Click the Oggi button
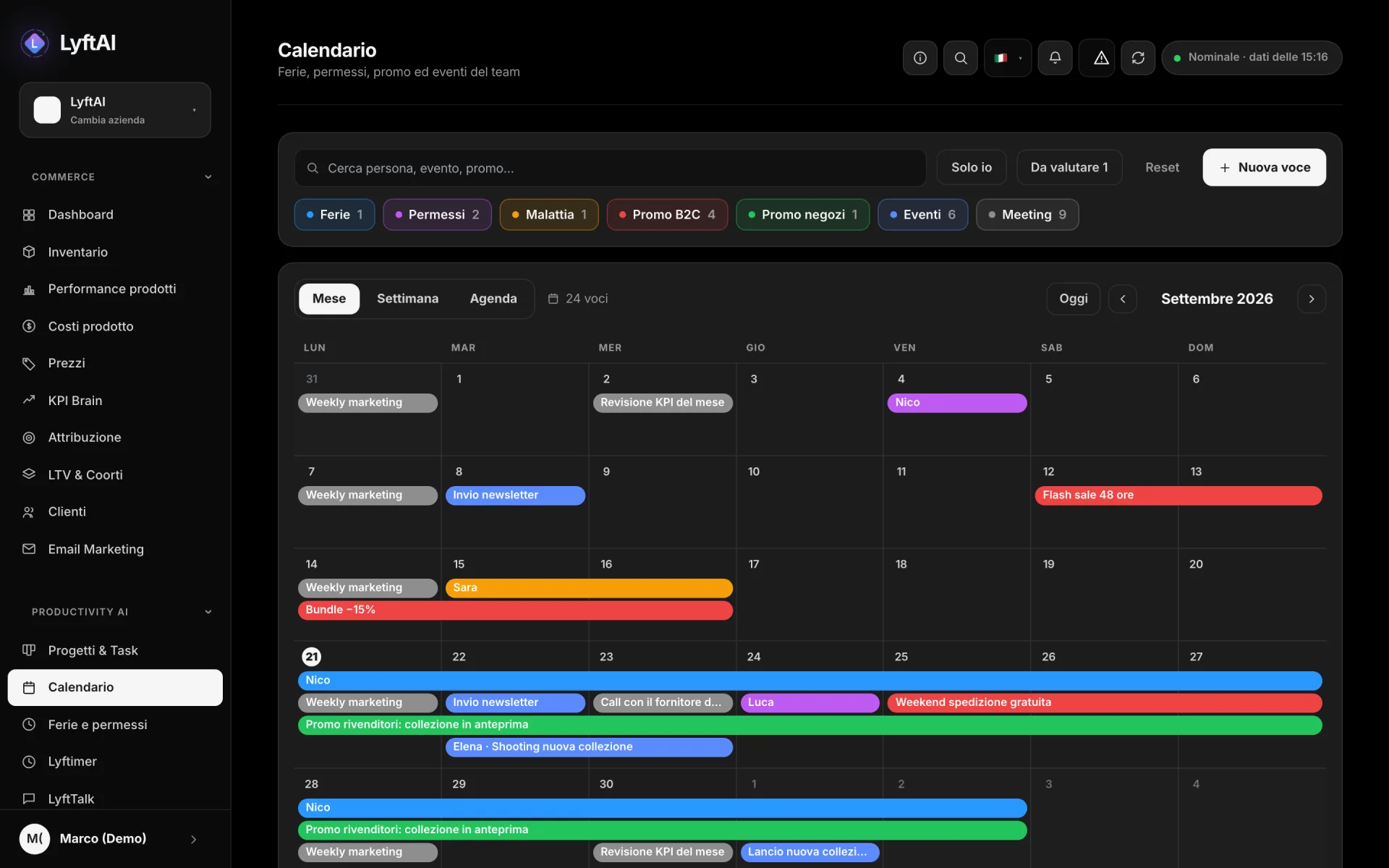The height and width of the screenshot is (868, 1389). click(x=1074, y=299)
